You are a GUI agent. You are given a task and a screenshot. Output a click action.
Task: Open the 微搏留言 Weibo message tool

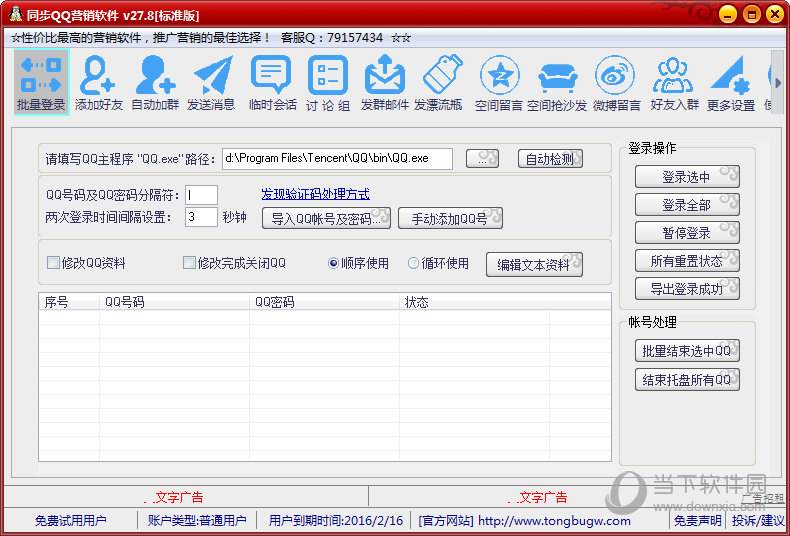(617, 82)
